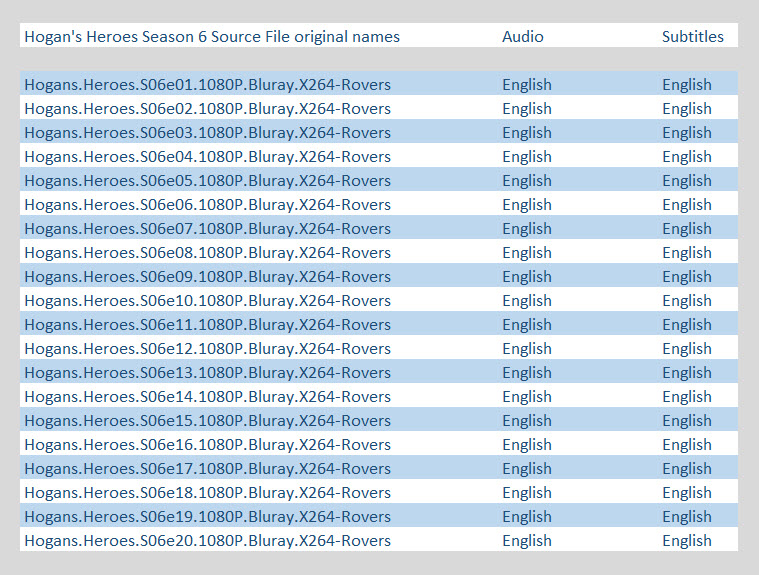
Task: Click the Subtitles cell in the S06e12 row
Action: click(x=687, y=348)
